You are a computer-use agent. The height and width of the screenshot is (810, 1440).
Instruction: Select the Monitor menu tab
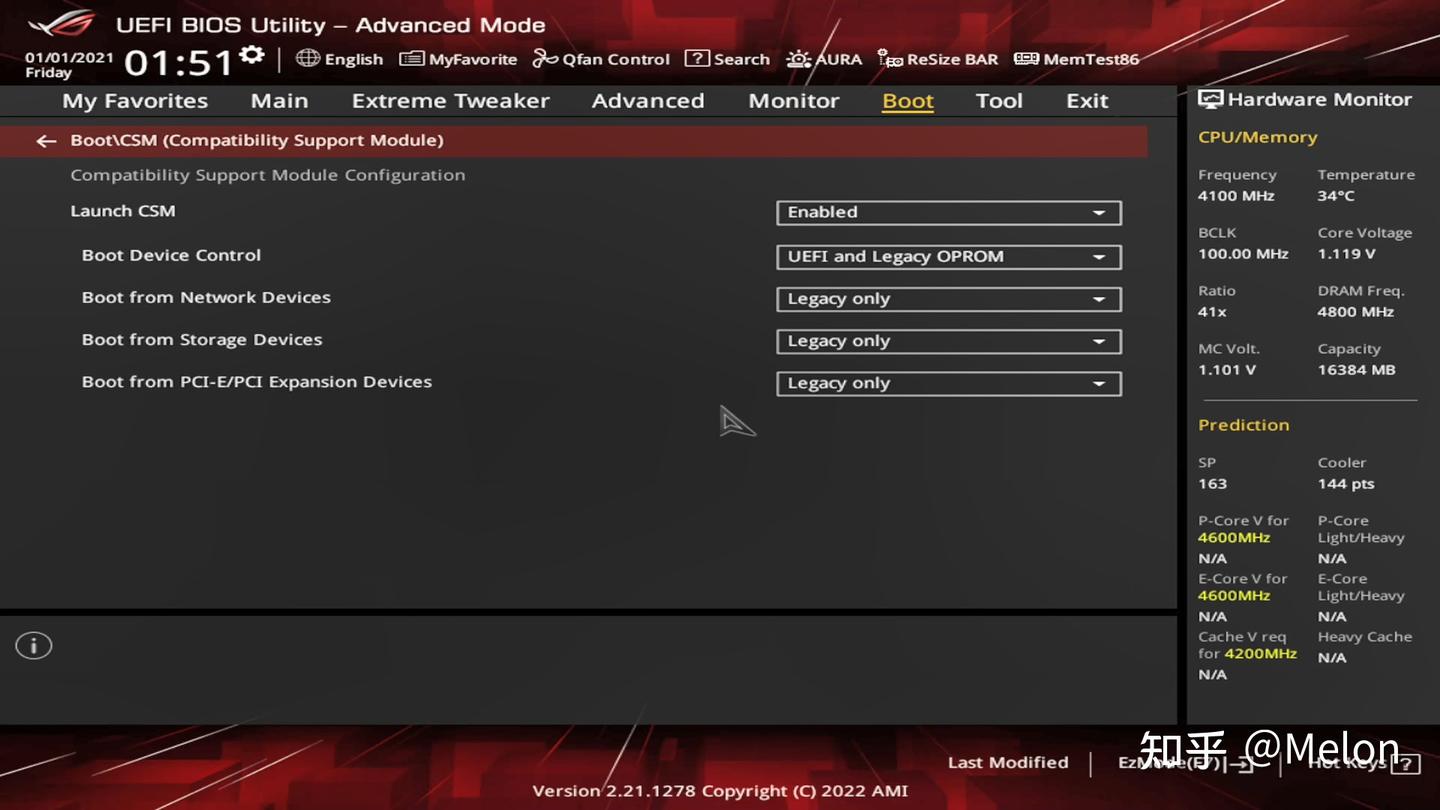click(793, 100)
